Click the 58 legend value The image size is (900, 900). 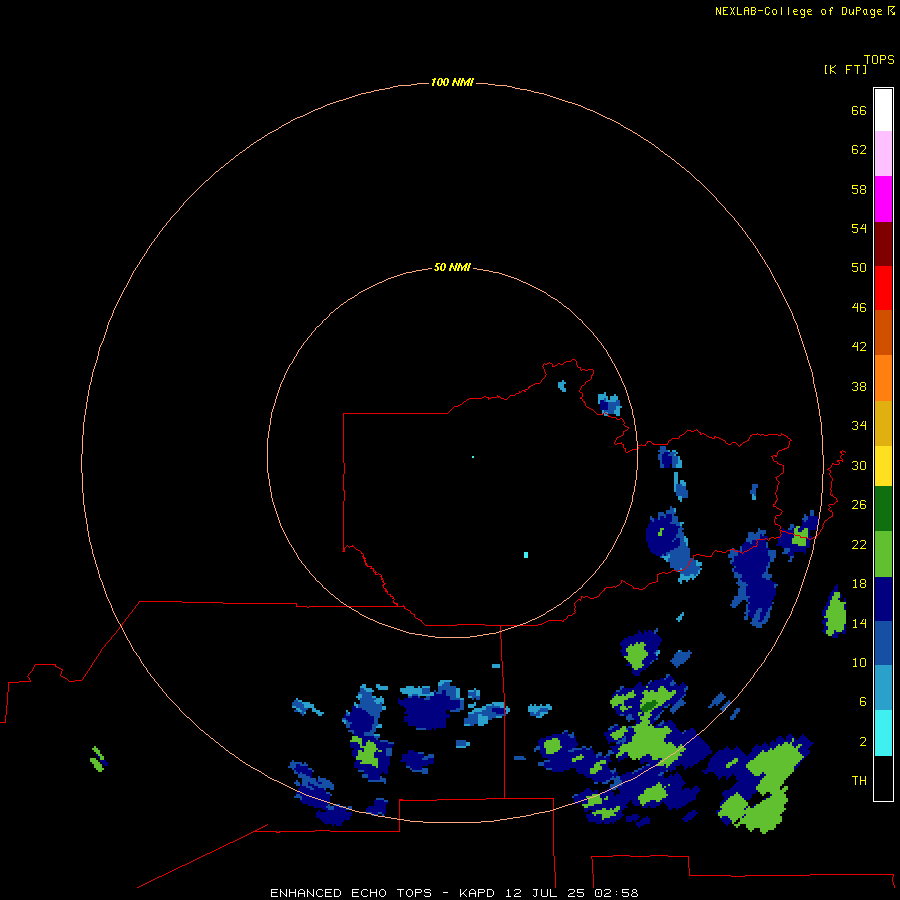point(859,189)
